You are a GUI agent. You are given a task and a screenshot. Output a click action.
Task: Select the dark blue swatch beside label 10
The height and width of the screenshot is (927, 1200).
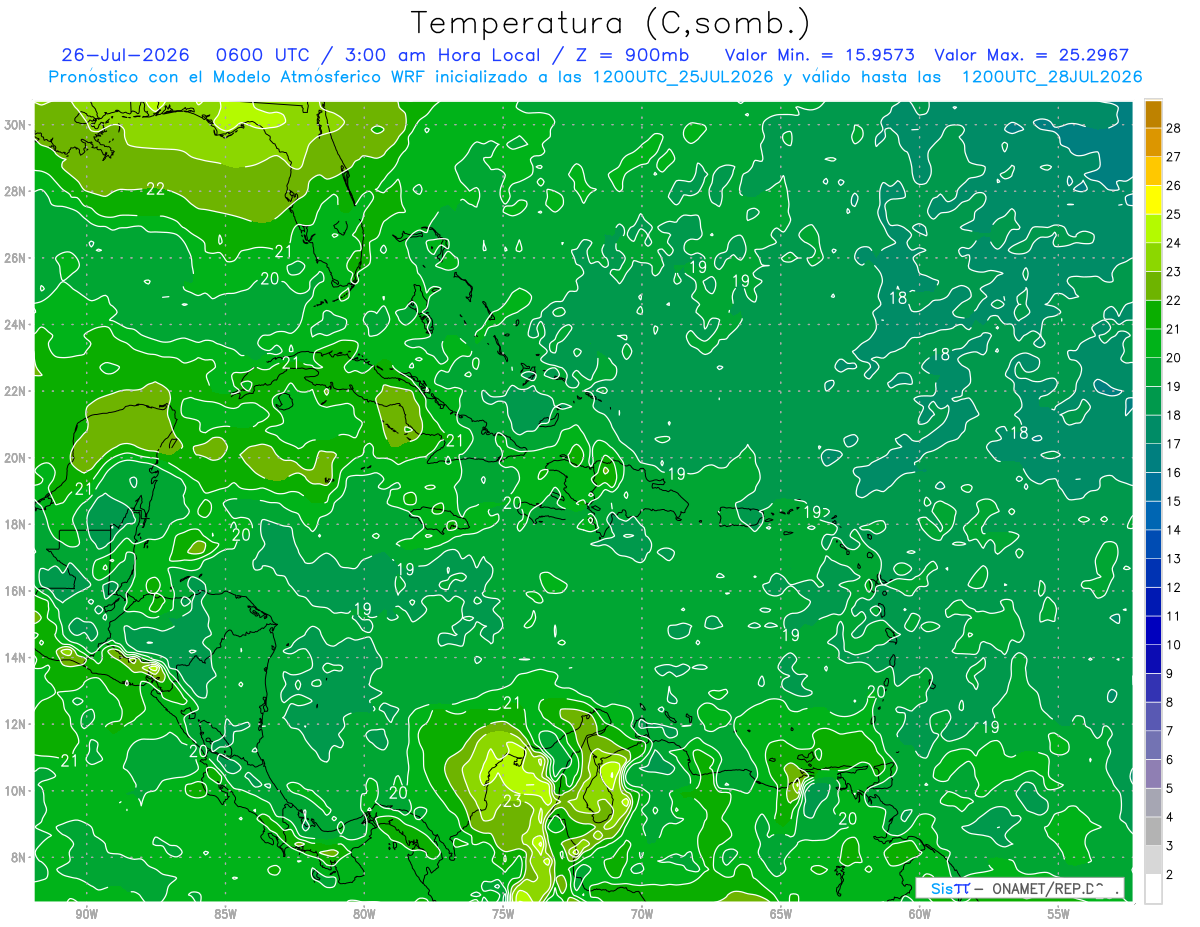point(1153,631)
